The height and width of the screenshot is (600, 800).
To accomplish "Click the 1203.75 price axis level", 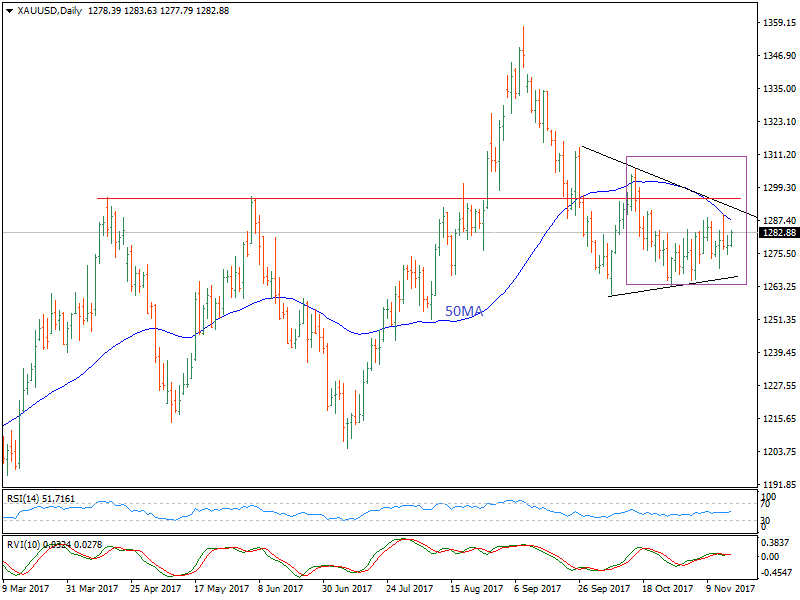I will 778,451.
